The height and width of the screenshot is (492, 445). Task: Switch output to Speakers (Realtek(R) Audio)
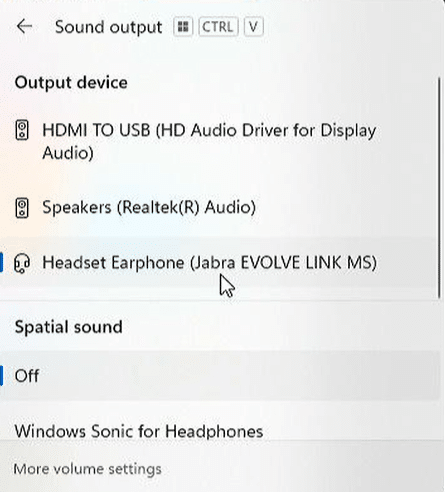pos(218,207)
